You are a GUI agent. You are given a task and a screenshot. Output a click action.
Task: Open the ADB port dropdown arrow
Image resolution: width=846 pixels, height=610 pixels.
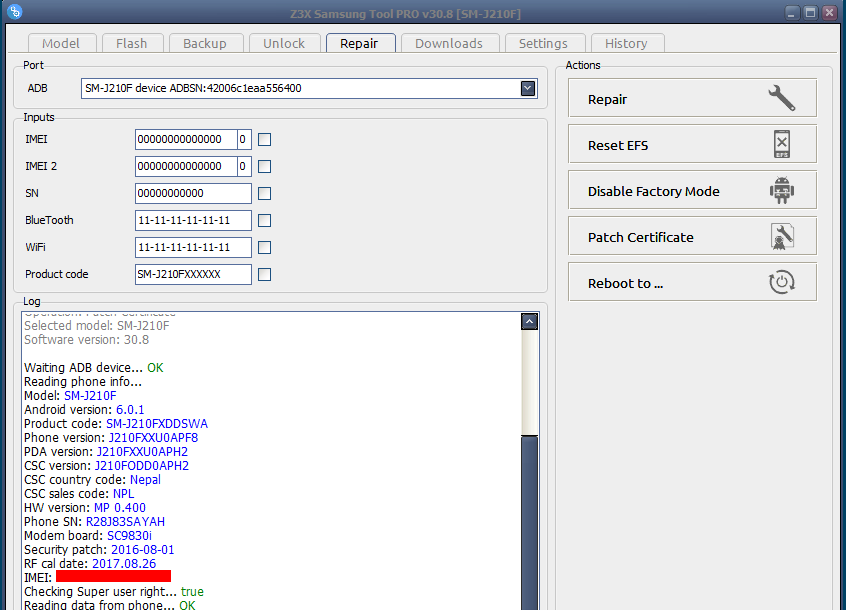pyautogui.click(x=528, y=88)
